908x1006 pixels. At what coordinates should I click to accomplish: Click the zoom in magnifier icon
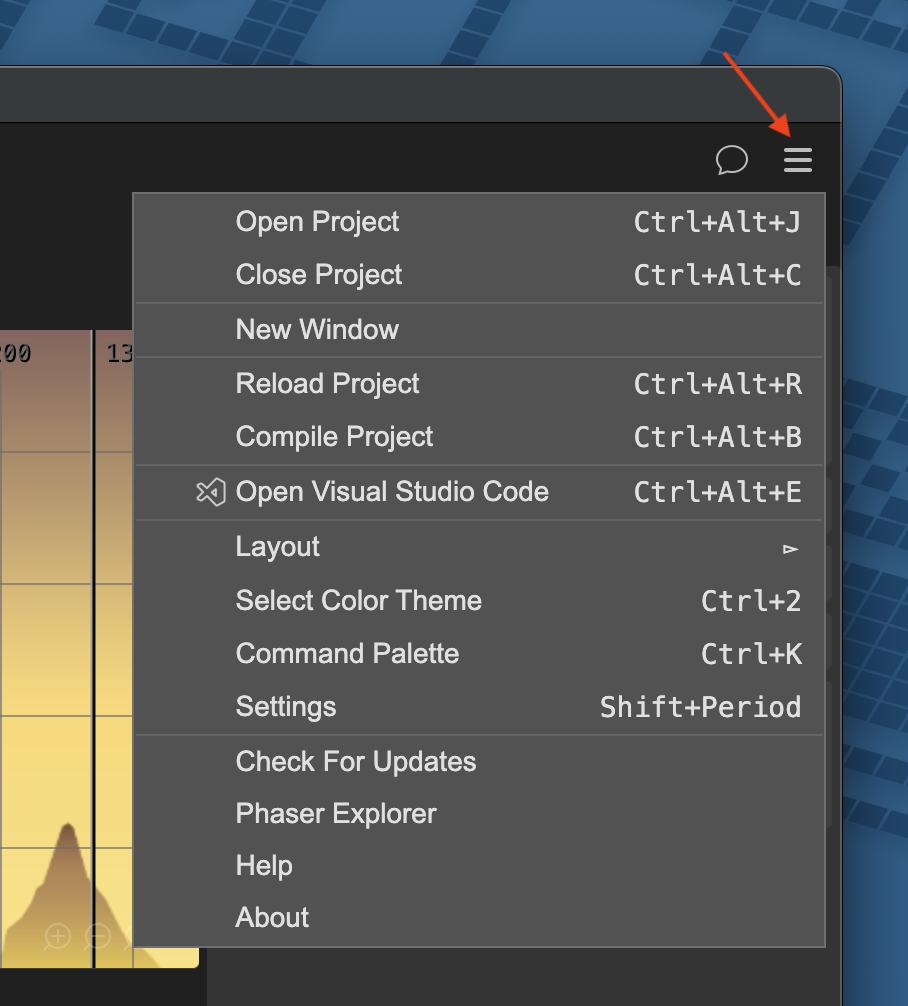(58, 936)
